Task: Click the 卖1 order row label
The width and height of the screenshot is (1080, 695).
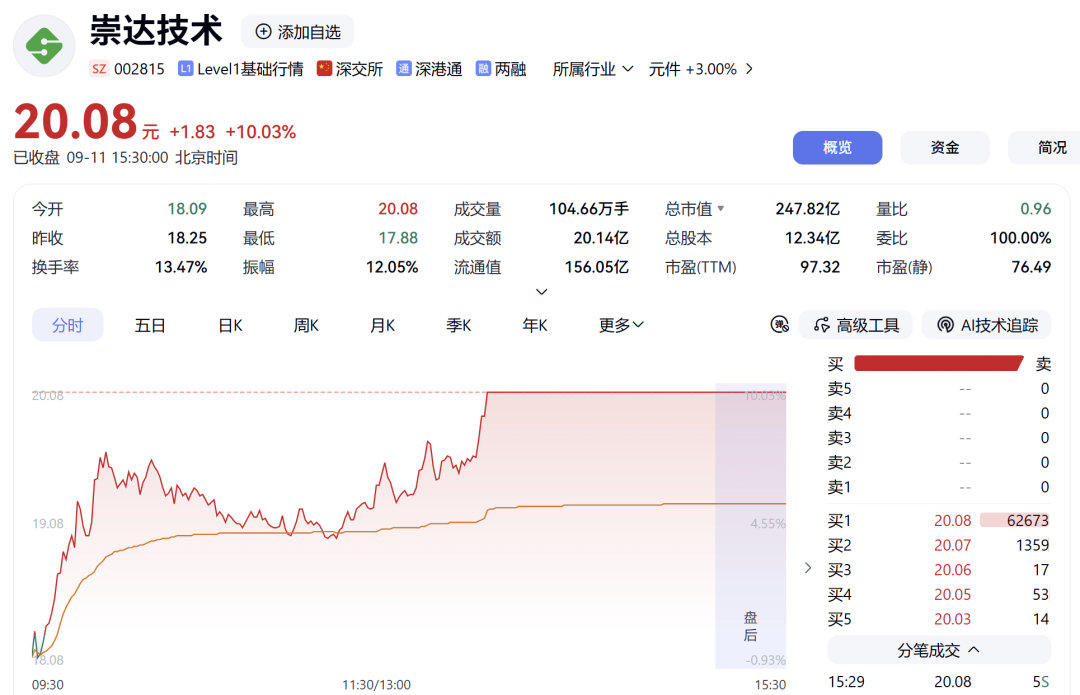Action: pyautogui.click(x=839, y=487)
